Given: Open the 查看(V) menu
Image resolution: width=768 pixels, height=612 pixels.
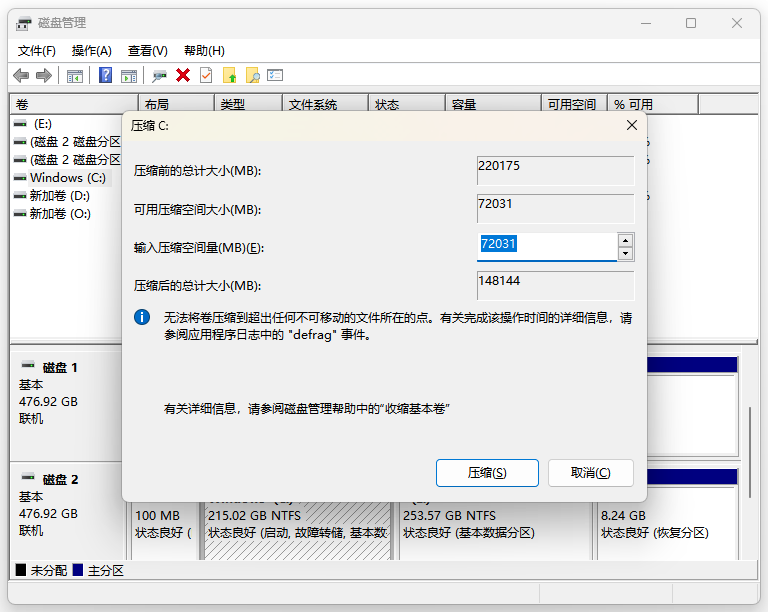Looking at the screenshot, I should point(148,51).
